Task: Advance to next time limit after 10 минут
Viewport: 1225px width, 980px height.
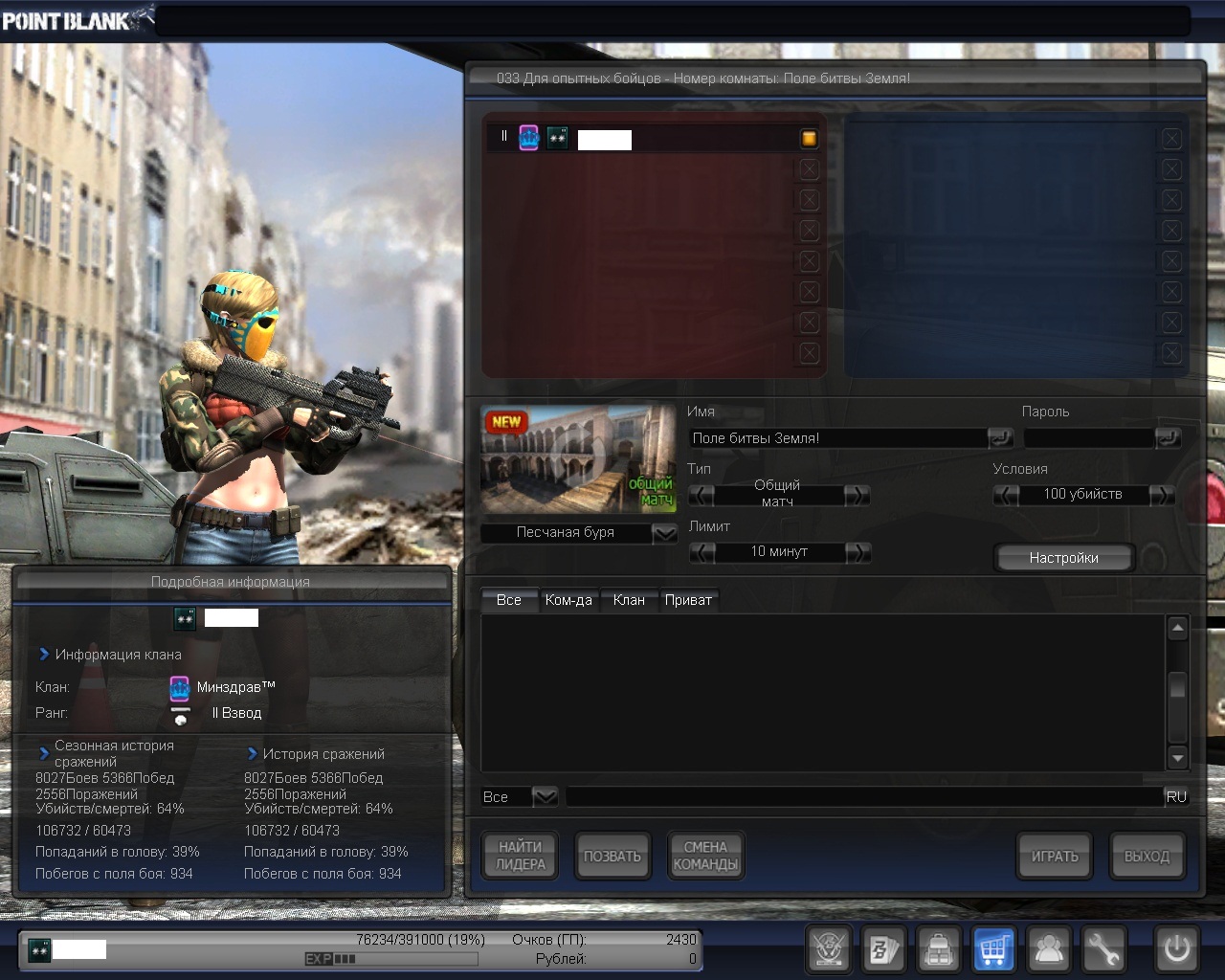Action: click(858, 552)
